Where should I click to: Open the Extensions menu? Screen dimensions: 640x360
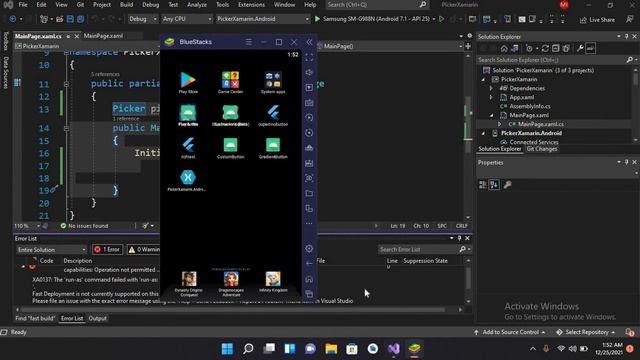[x=251, y=5]
